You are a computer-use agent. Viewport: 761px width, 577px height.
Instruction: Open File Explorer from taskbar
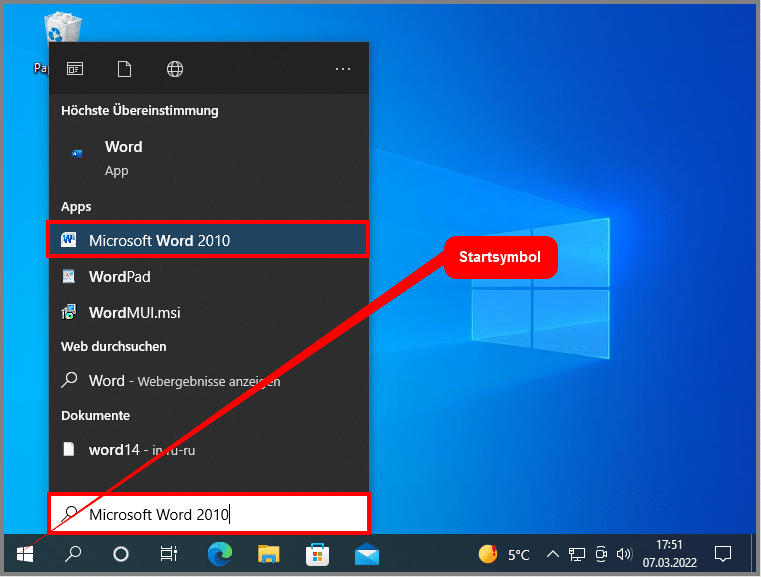coord(268,553)
